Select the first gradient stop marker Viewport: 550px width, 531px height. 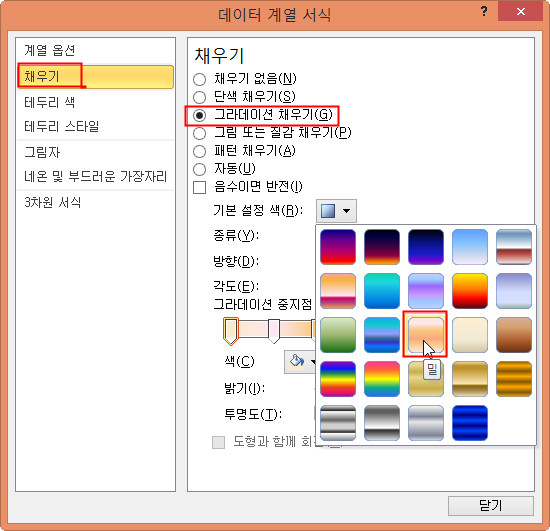pos(231,331)
